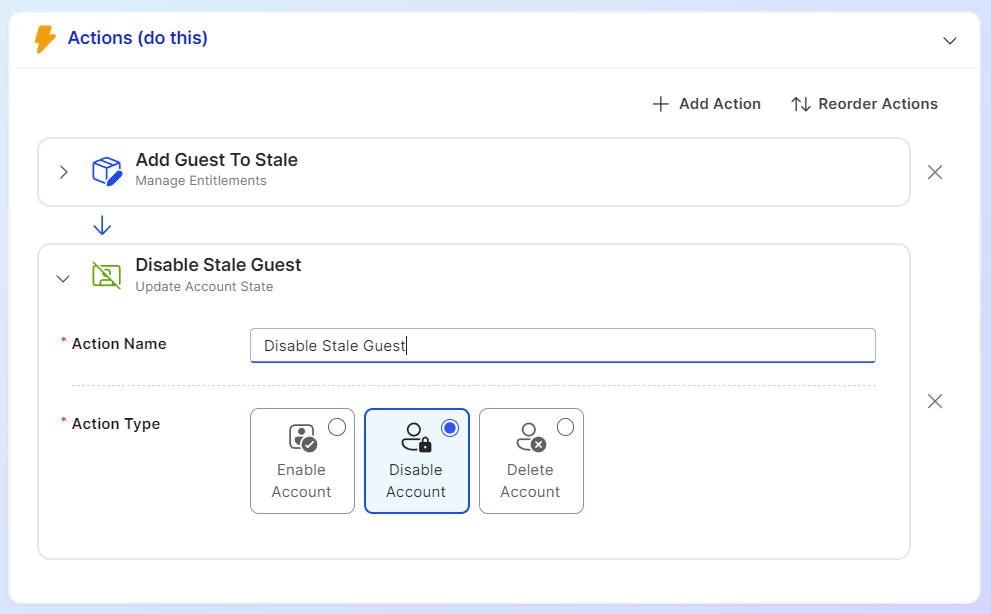Click the Manage Entitlements cube icon
This screenshot has height=614, width=991.
click(107, 171)
